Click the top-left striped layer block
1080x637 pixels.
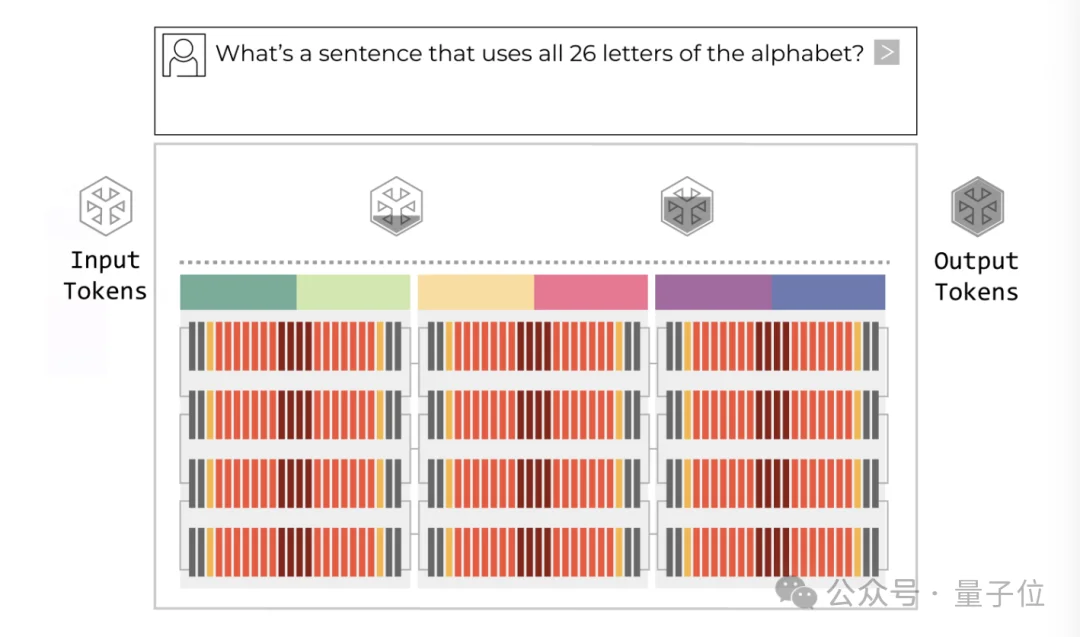point(295,346)
